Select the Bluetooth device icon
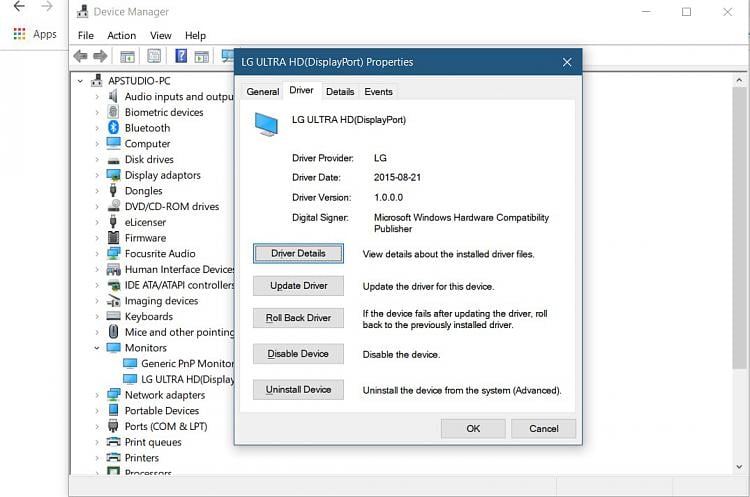750x497 pixels. pos(113,127)
